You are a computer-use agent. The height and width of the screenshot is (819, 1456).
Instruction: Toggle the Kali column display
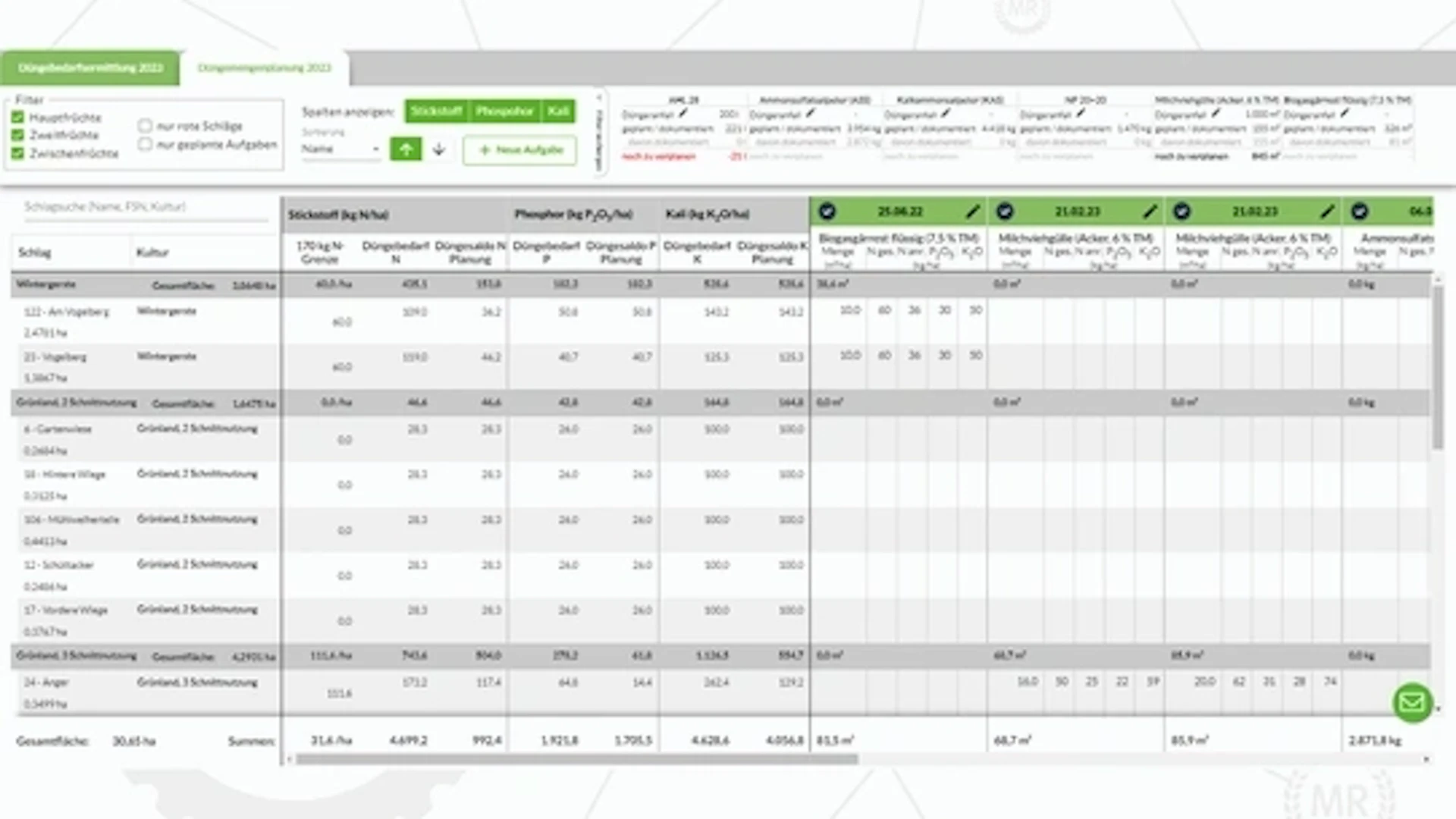tap(558, 111)
